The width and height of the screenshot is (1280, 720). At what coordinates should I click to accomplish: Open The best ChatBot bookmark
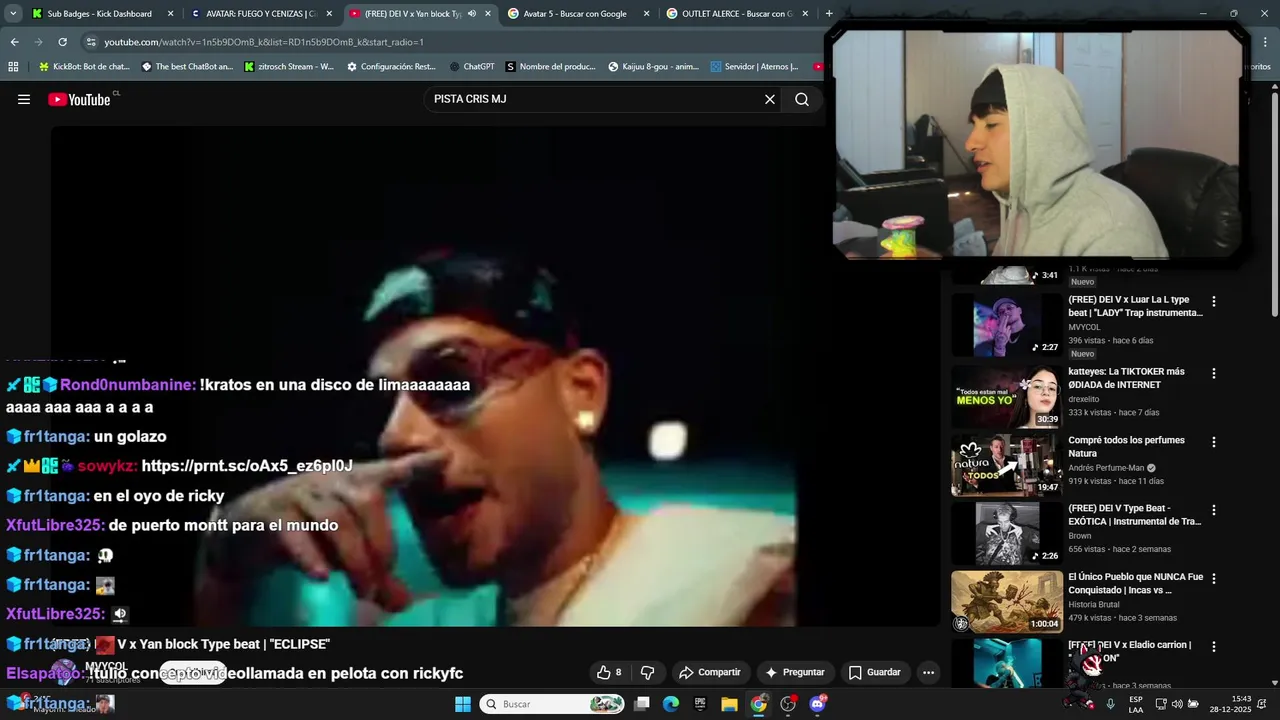tap(187, 67)
